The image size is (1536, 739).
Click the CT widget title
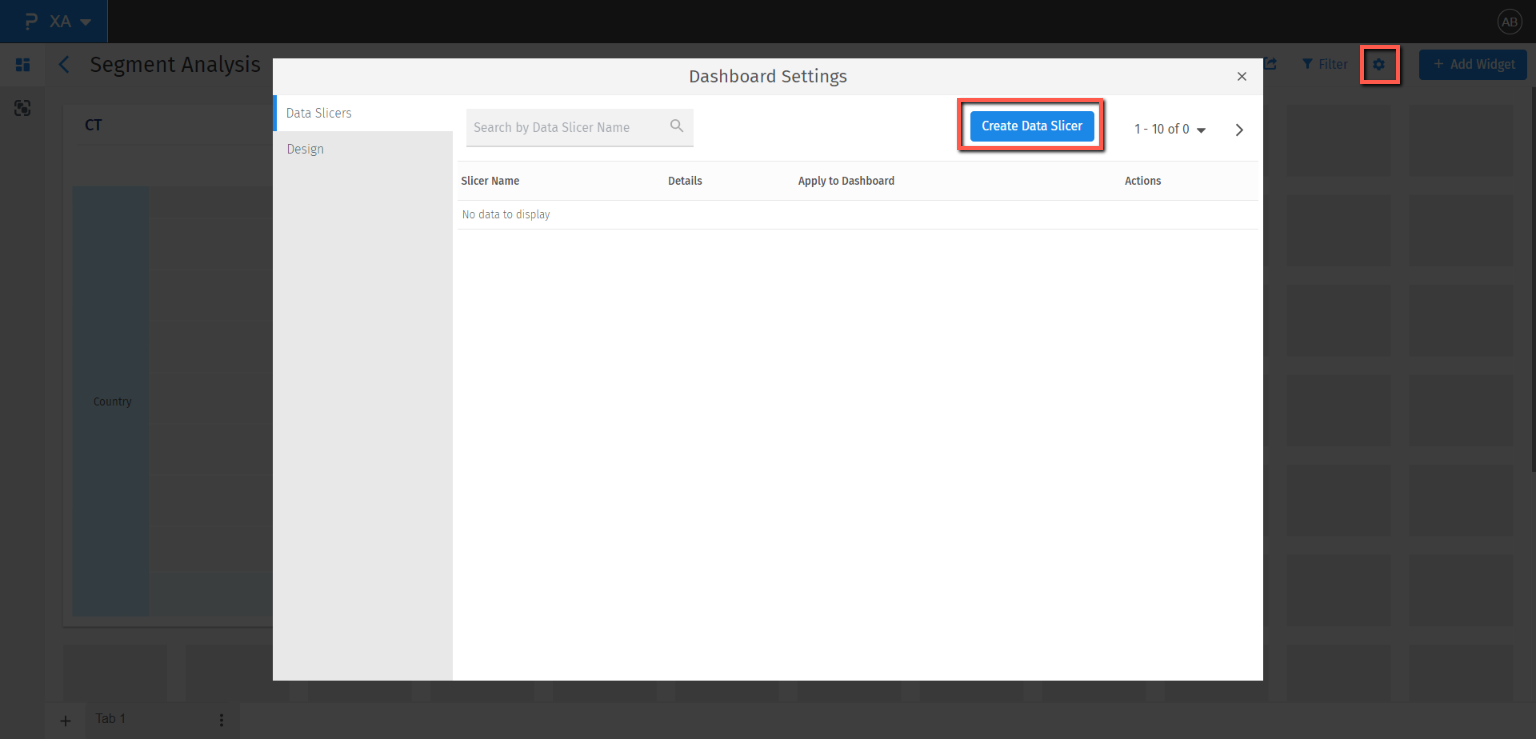(x=93, y=126)
